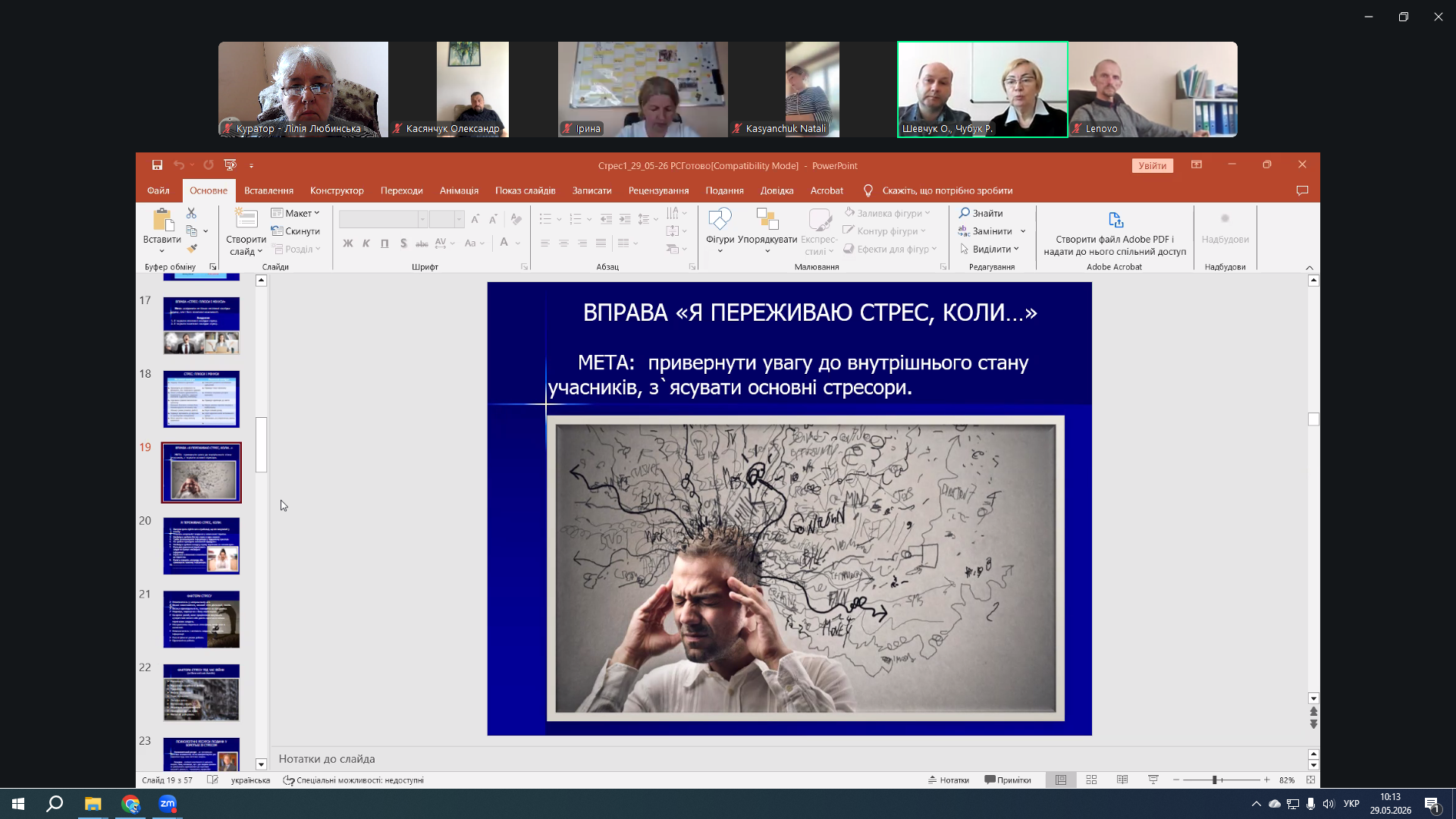Screen dimensions: 1456x819
Task: Toggle the Нотатки notes pane button
Action: [949, 780]
